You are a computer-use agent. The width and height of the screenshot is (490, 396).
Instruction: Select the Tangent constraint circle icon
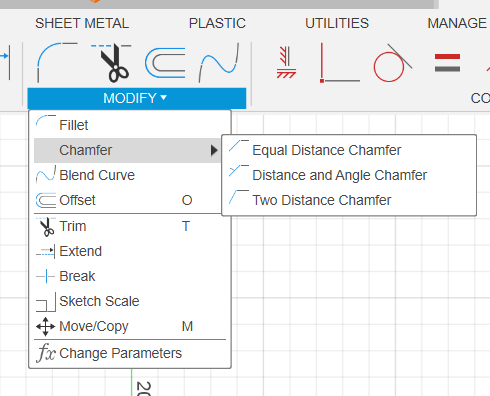[392, 63]
